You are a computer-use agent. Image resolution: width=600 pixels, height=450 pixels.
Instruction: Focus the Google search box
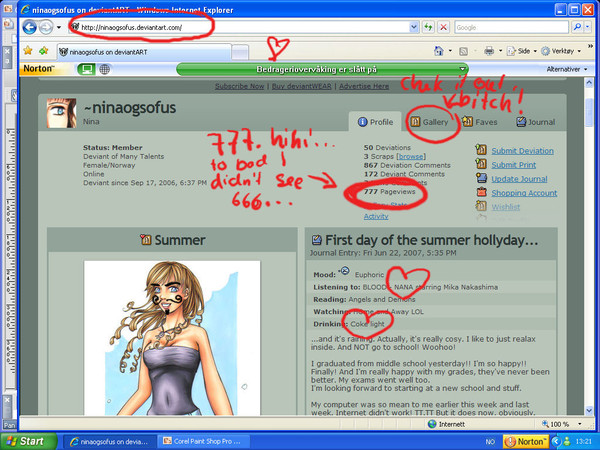pos(512,27)
